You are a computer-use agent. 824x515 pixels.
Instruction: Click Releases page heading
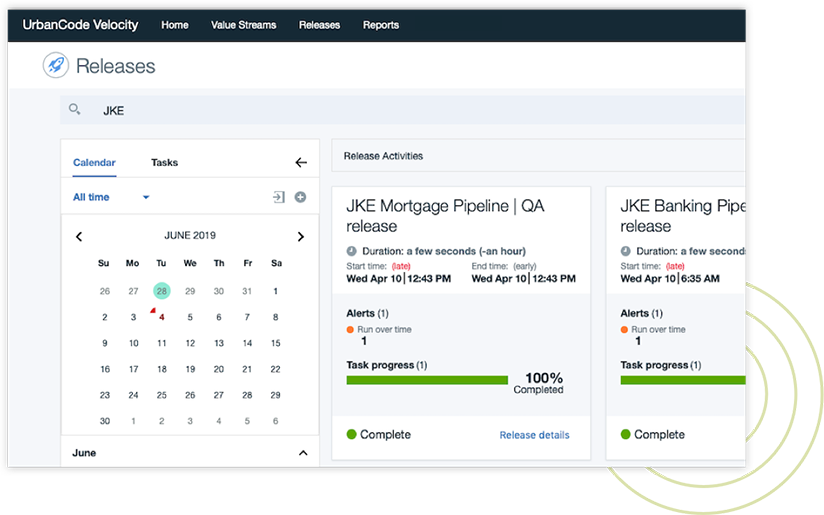[x=116, y=66]
